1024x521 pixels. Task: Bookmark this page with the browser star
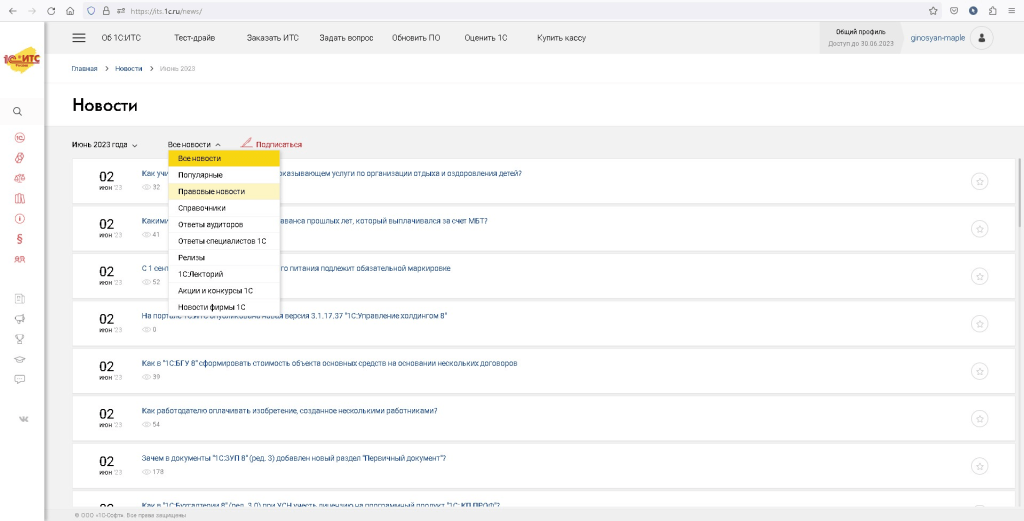[933, 10]
